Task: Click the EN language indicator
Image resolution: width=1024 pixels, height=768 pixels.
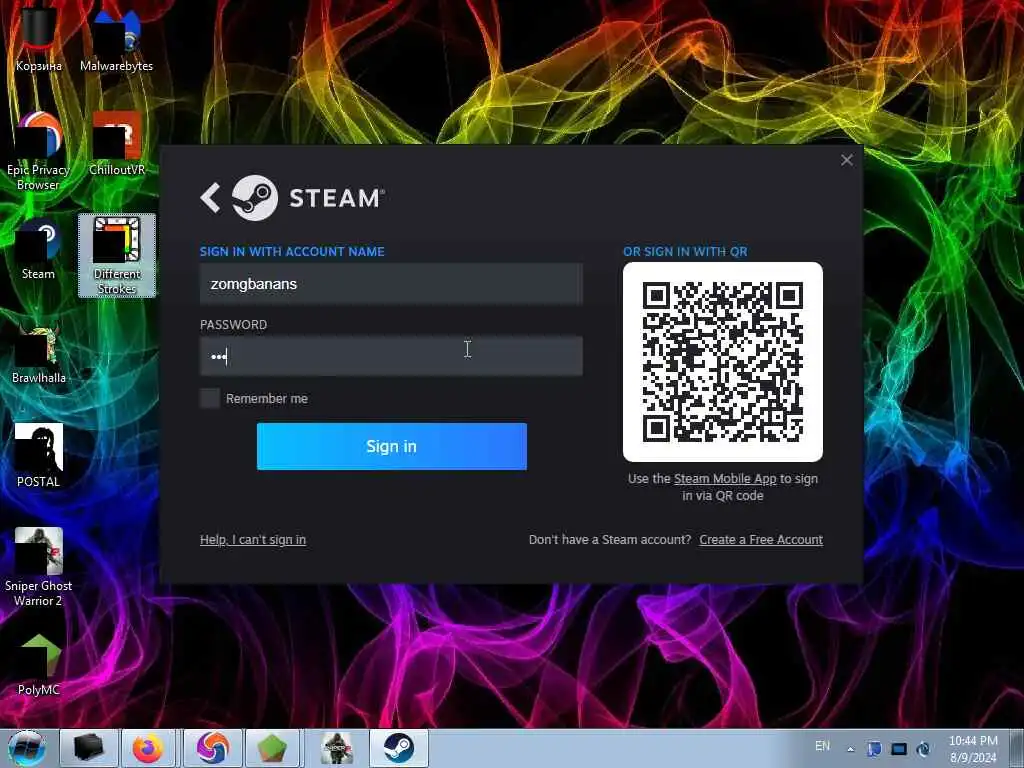Action: pos(822,746)
